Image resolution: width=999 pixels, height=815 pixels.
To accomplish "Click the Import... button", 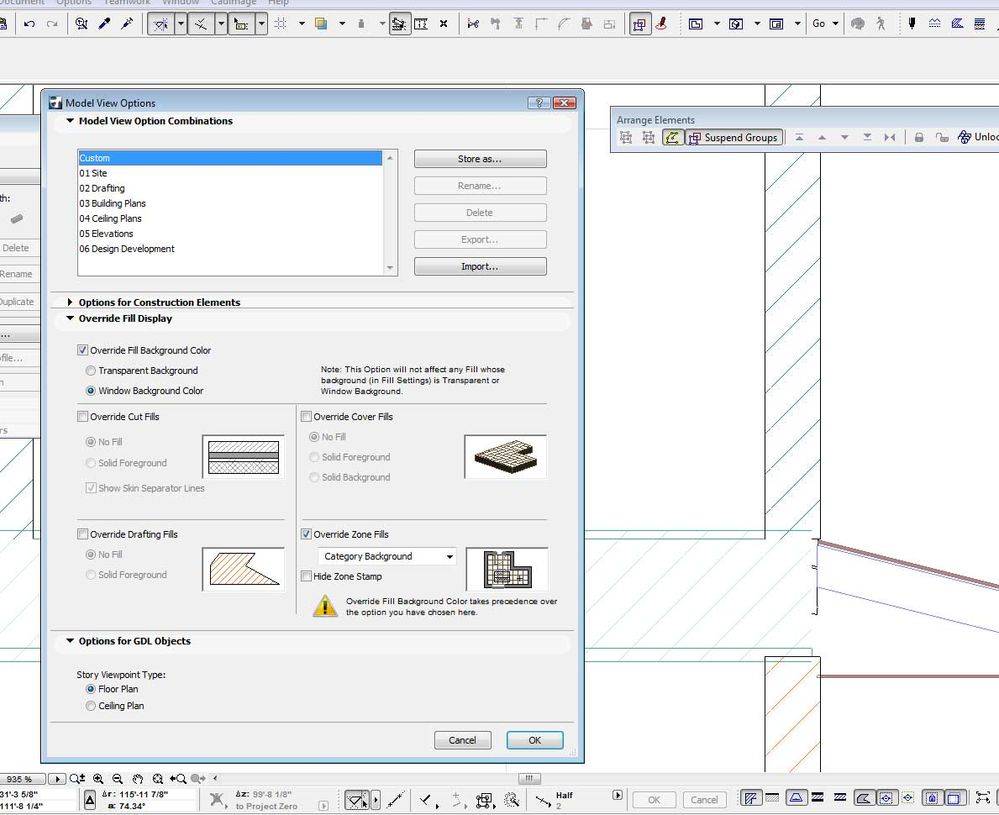I will click(480, 267).
